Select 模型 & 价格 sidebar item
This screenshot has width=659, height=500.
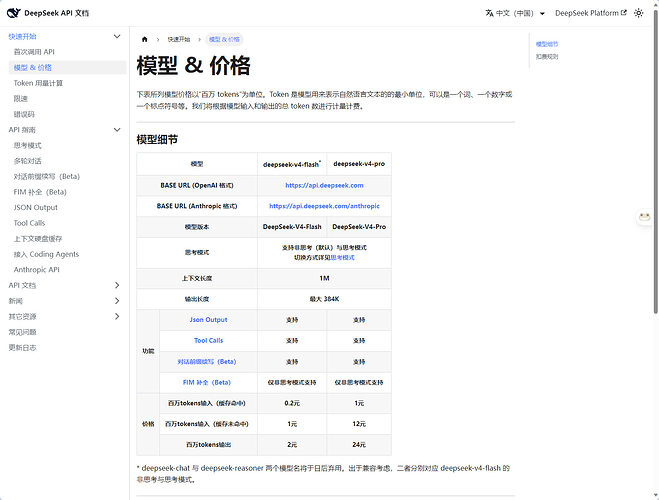67,68
